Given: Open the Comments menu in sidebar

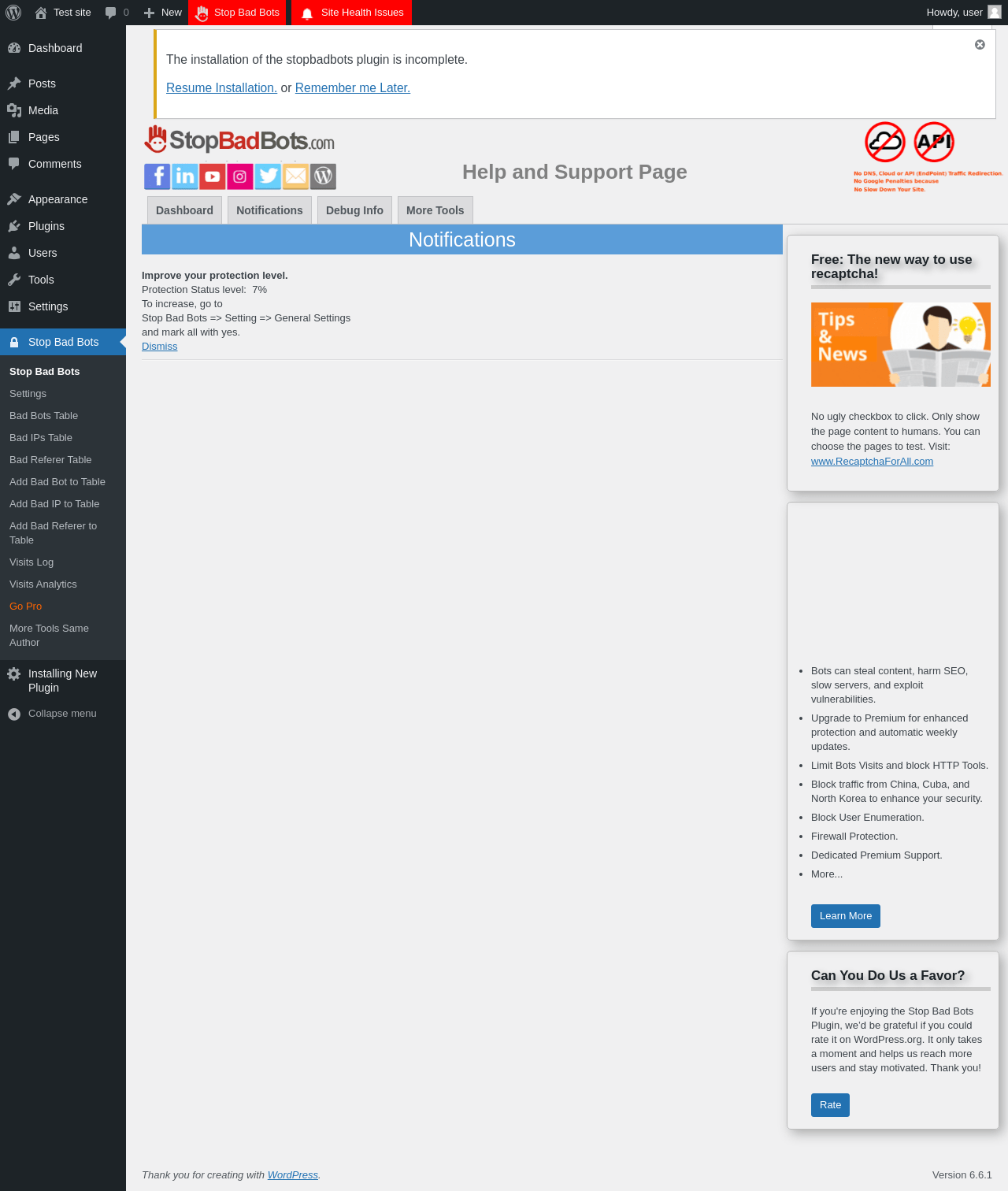Looking at the screenshot, I should (x=63, y=164).
